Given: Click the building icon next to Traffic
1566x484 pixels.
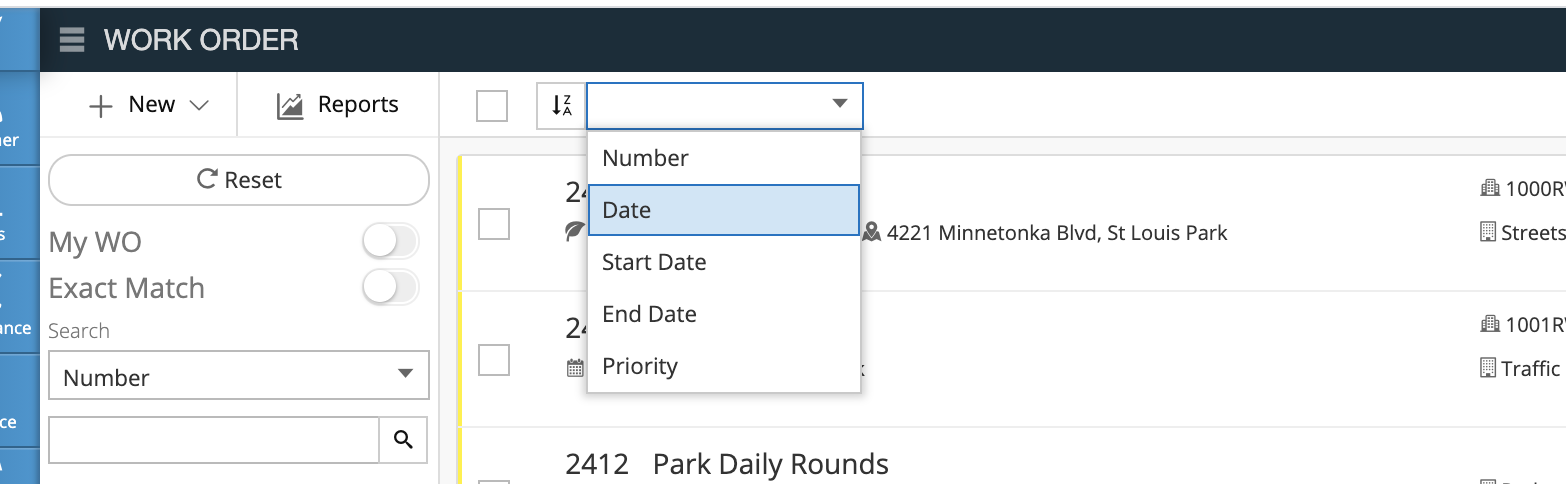Looking at the screenshot, I should (1488, 368).
